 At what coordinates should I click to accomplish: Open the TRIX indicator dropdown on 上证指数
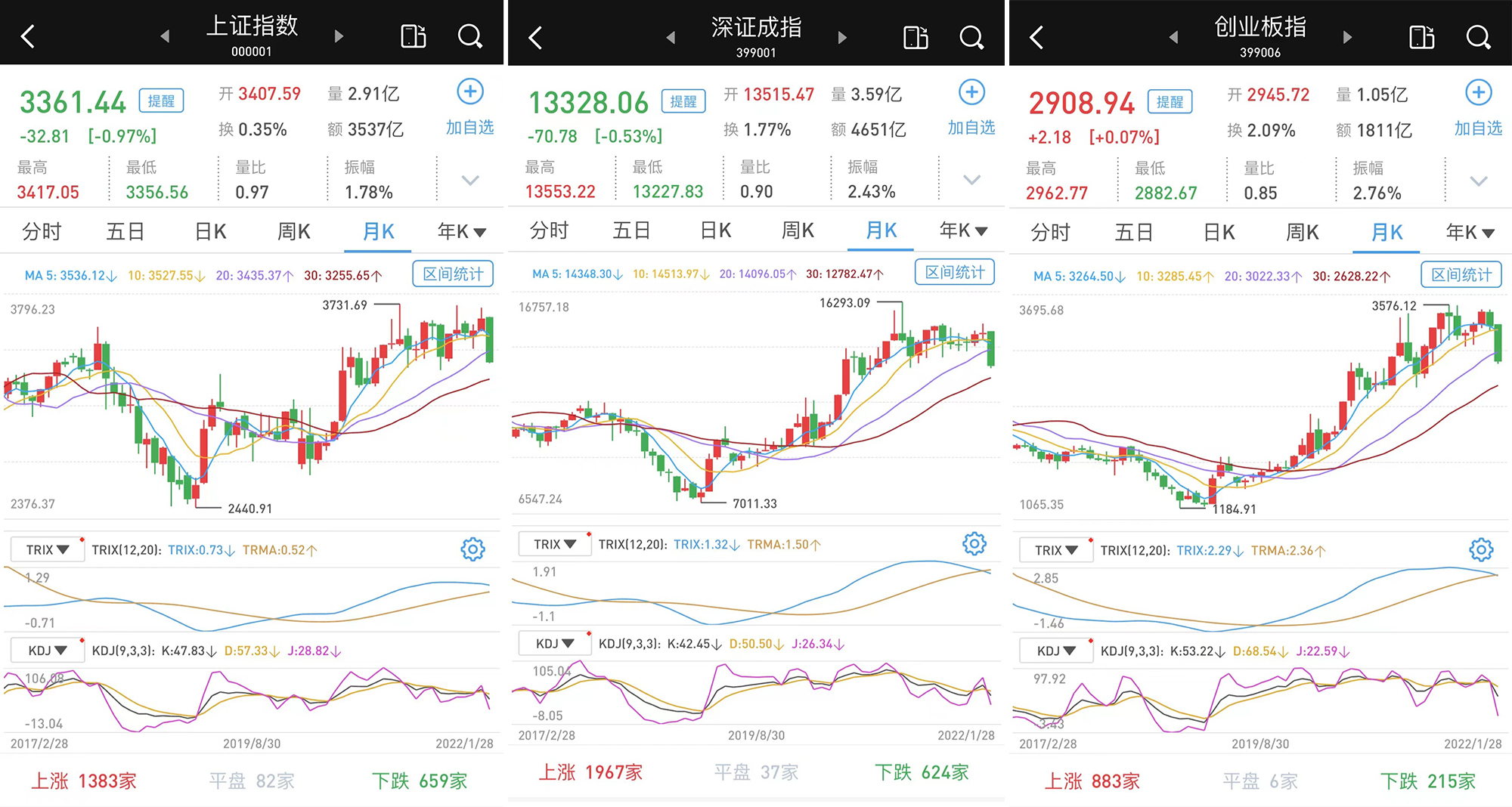[x=47, y=549]
